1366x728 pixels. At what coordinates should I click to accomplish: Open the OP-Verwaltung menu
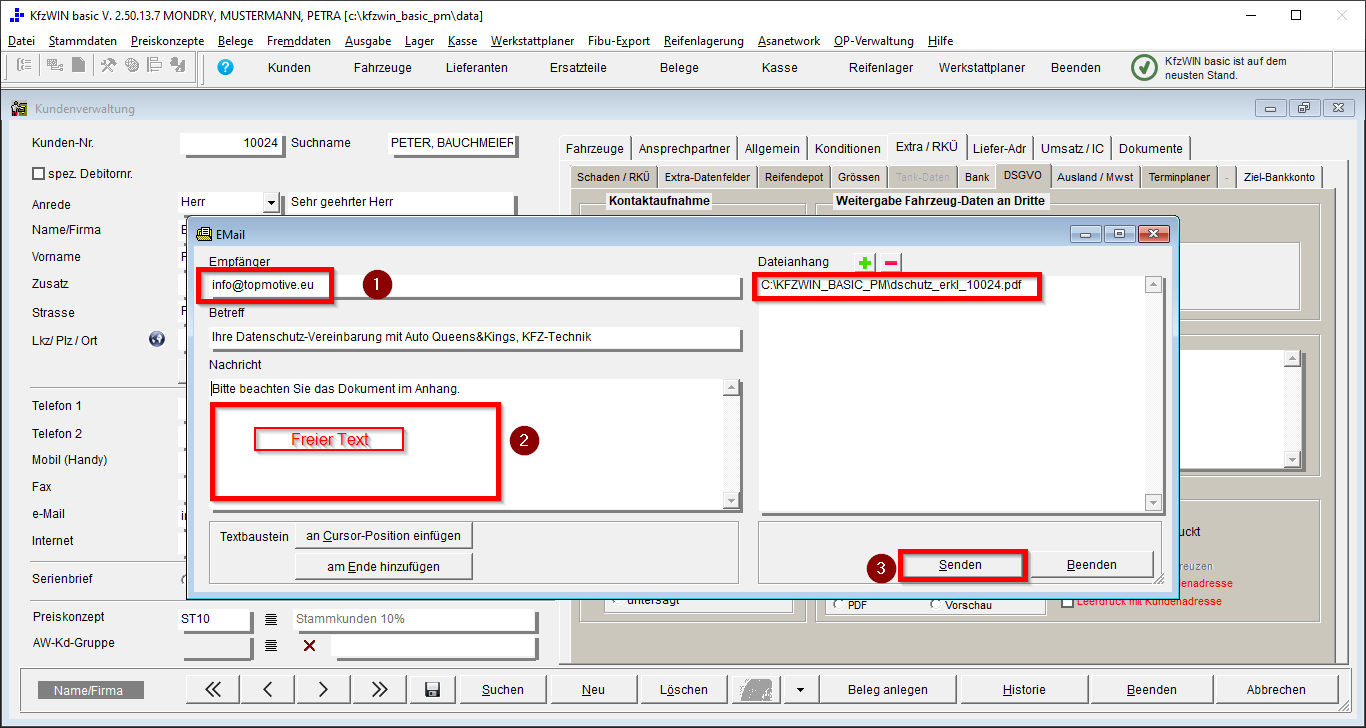tap(874, 41)
